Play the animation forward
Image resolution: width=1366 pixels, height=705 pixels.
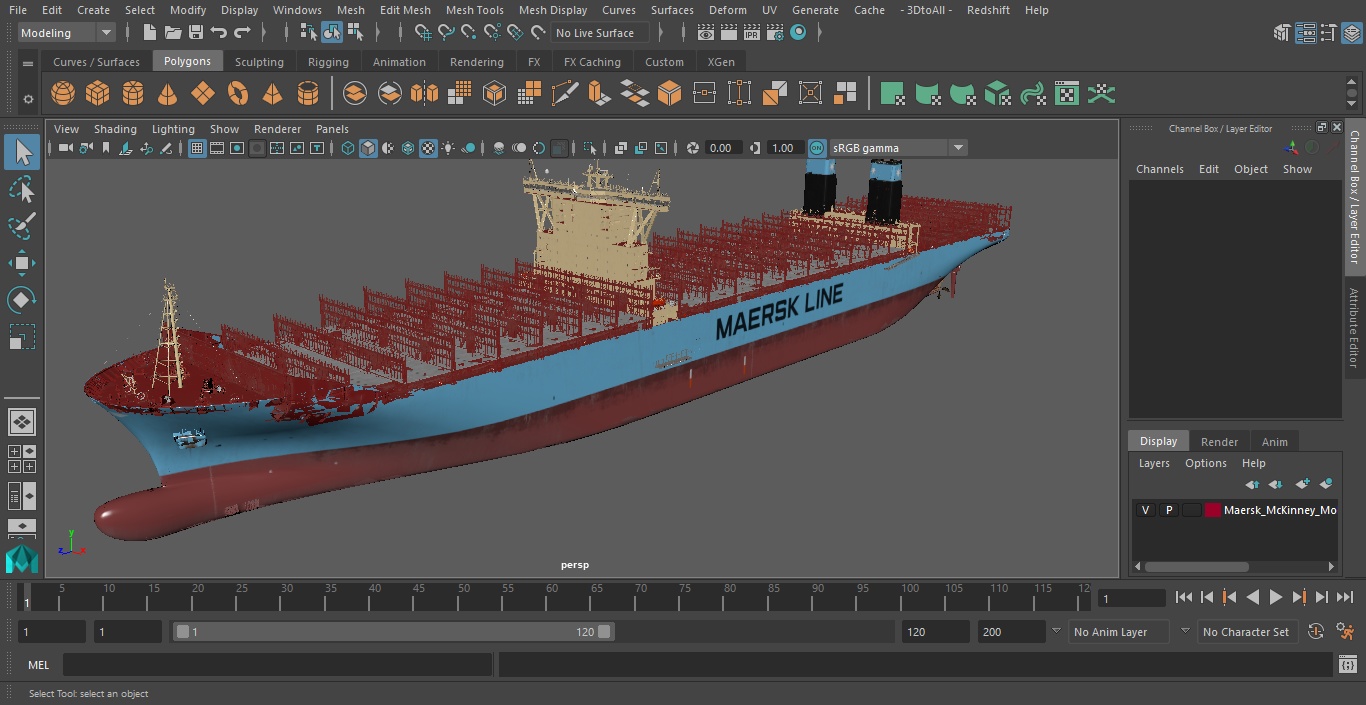[1276, 597]
